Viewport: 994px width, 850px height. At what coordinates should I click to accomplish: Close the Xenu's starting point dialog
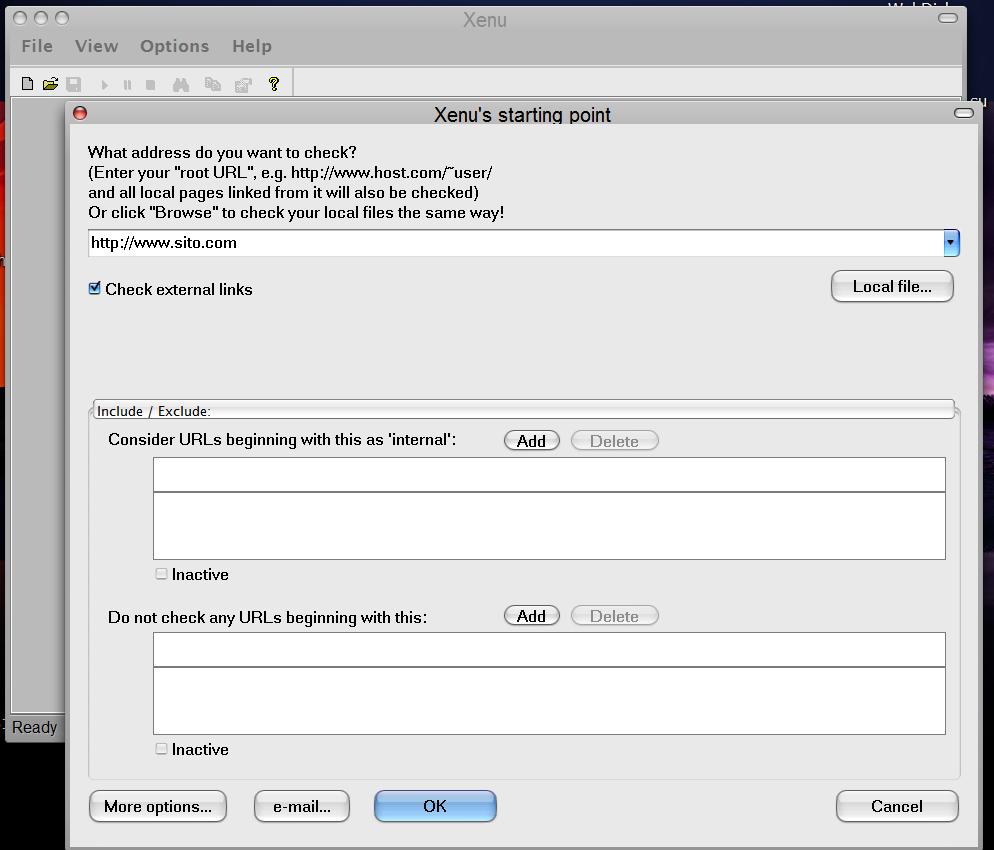pos(80,113)
